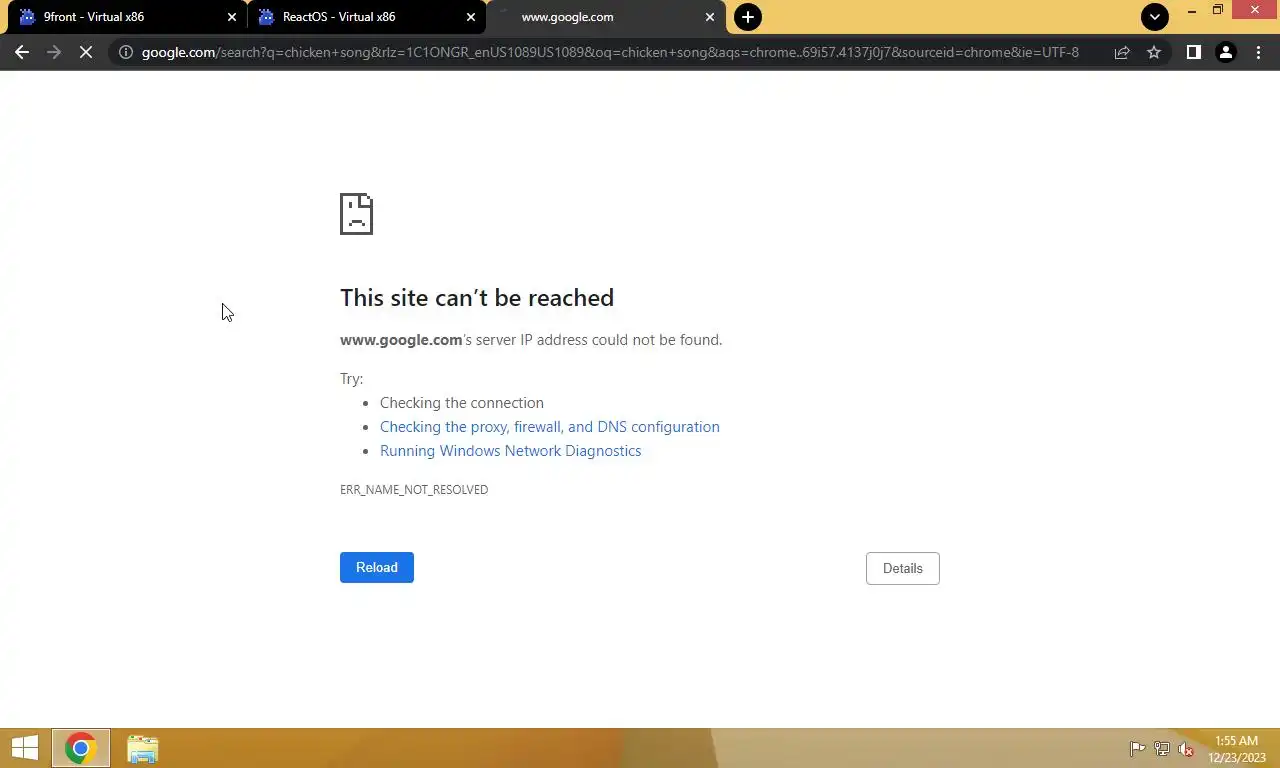Open the tab search dropdown
The image size is (1280, 768).
click(1155, 17)
